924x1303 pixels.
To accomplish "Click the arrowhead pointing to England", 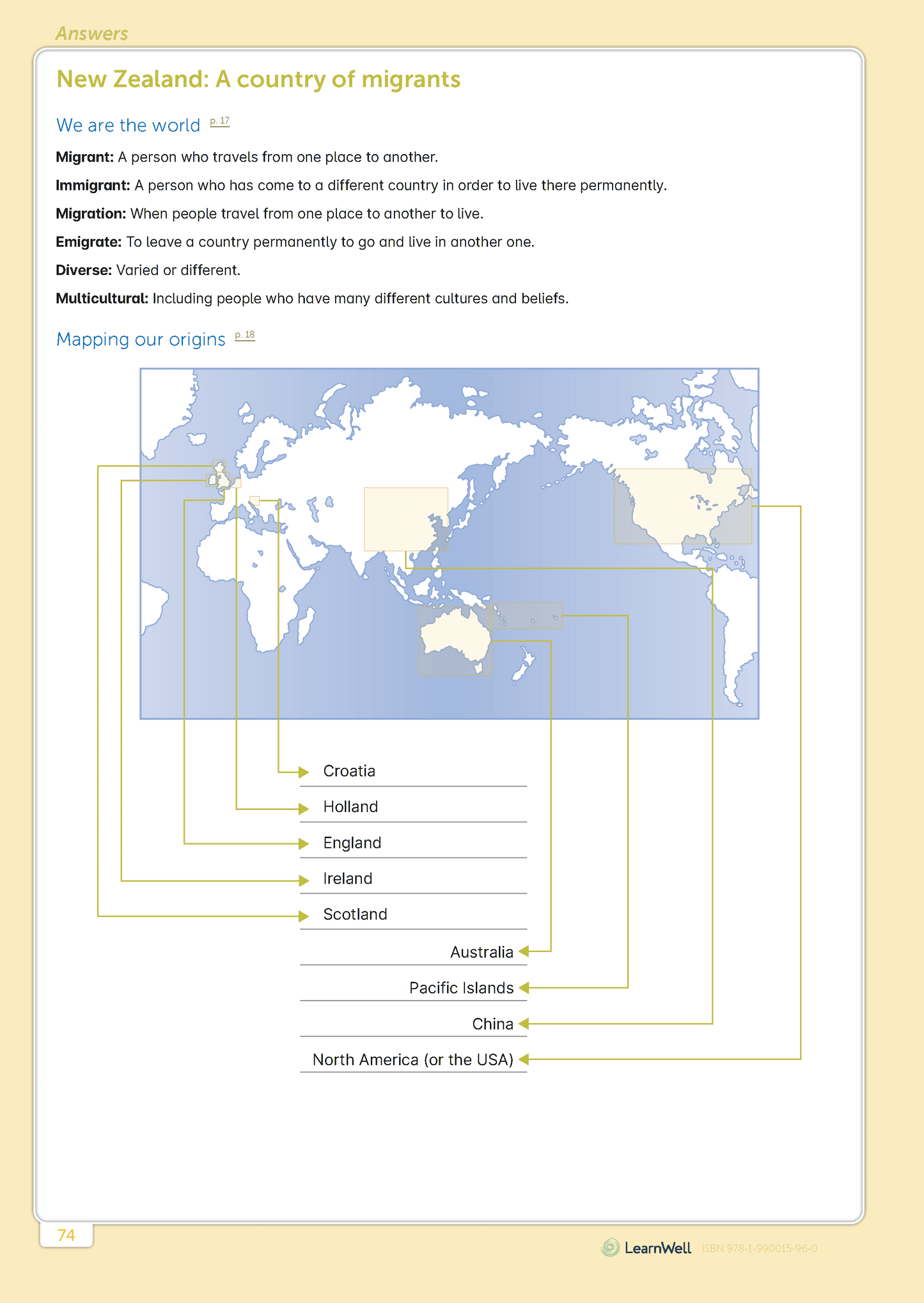I will pyautogui.click(x=304, y=844).
